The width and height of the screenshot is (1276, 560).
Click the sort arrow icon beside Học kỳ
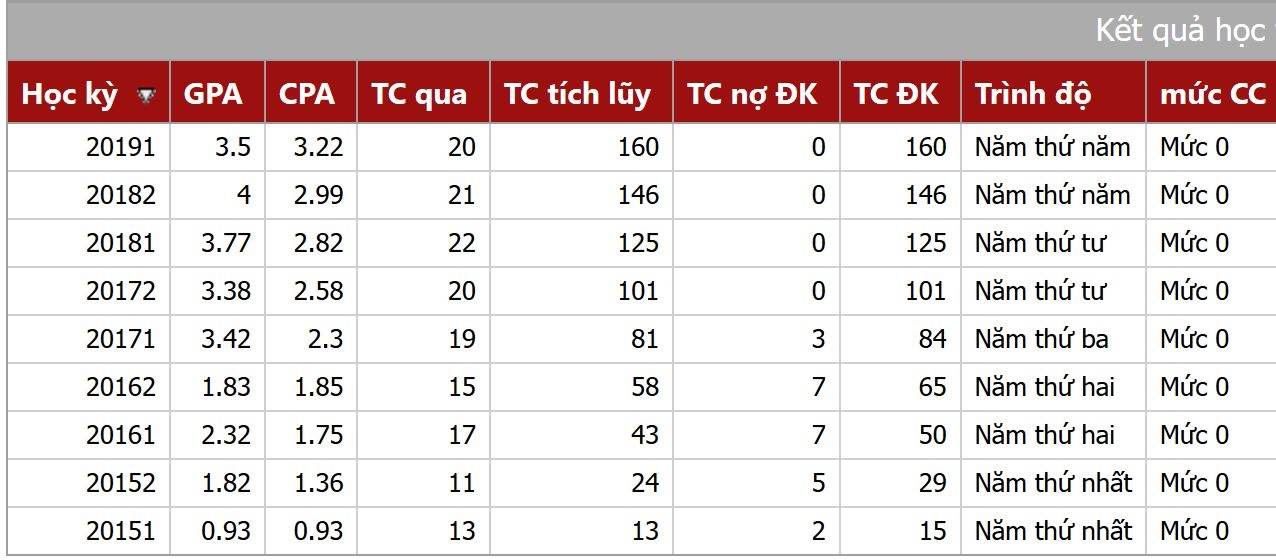147,95
